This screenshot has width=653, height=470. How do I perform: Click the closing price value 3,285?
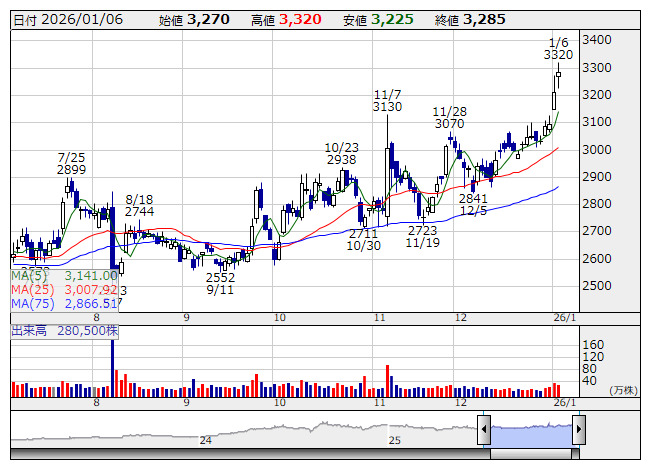(484, 20)
